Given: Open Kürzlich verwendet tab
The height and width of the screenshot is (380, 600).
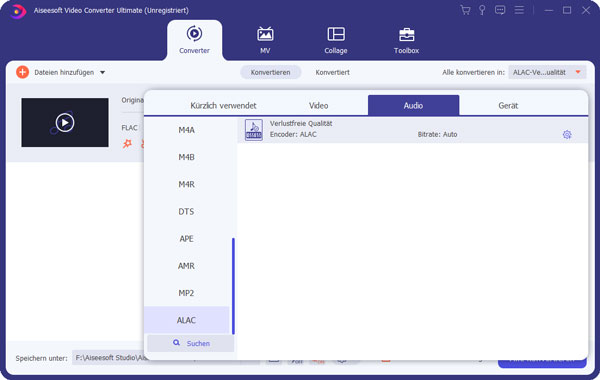Looking at the screenshot, I should [x=223, y=106].
